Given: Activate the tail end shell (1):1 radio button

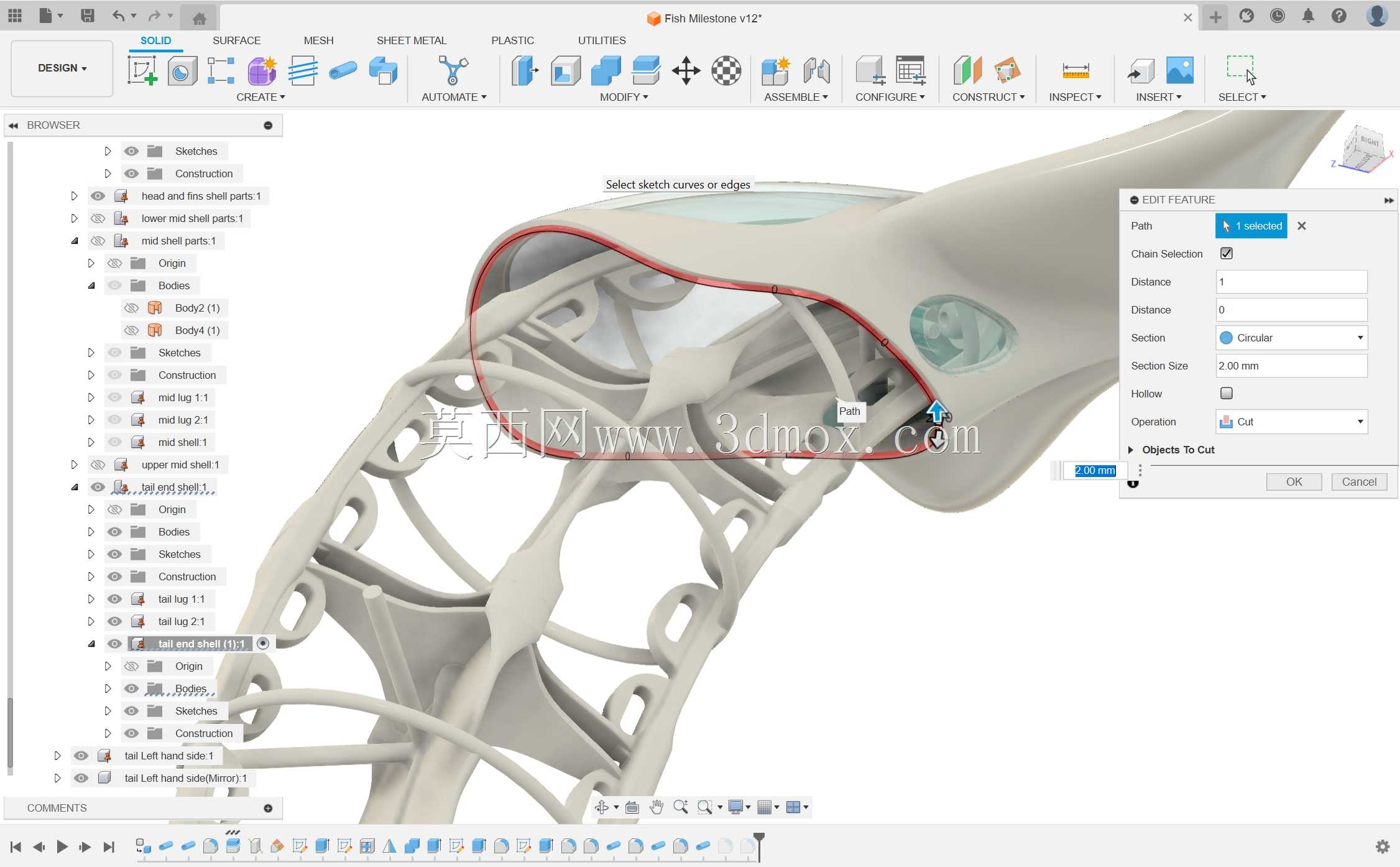Looking at the screenshot, I should (x=263, y=644).
